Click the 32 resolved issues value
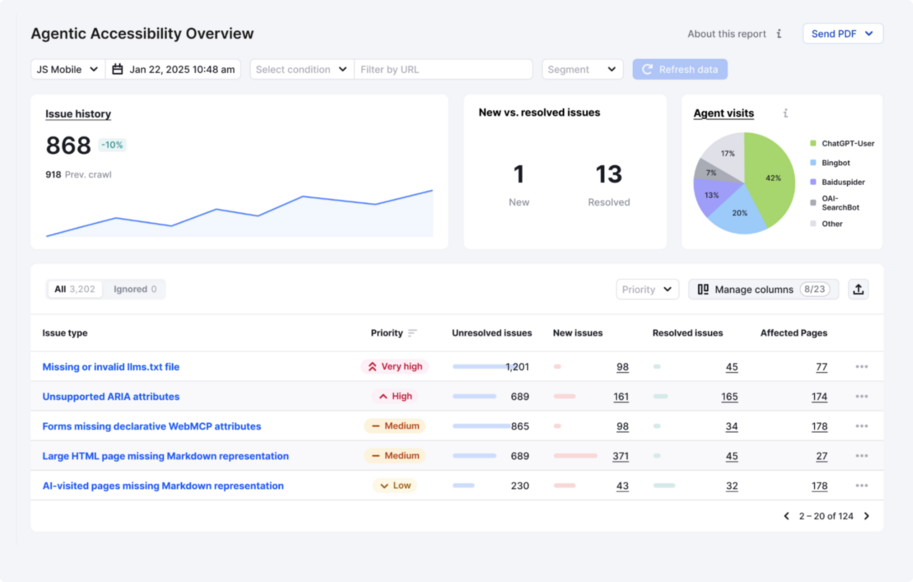The image size is (913, 582). click(732, 486)
